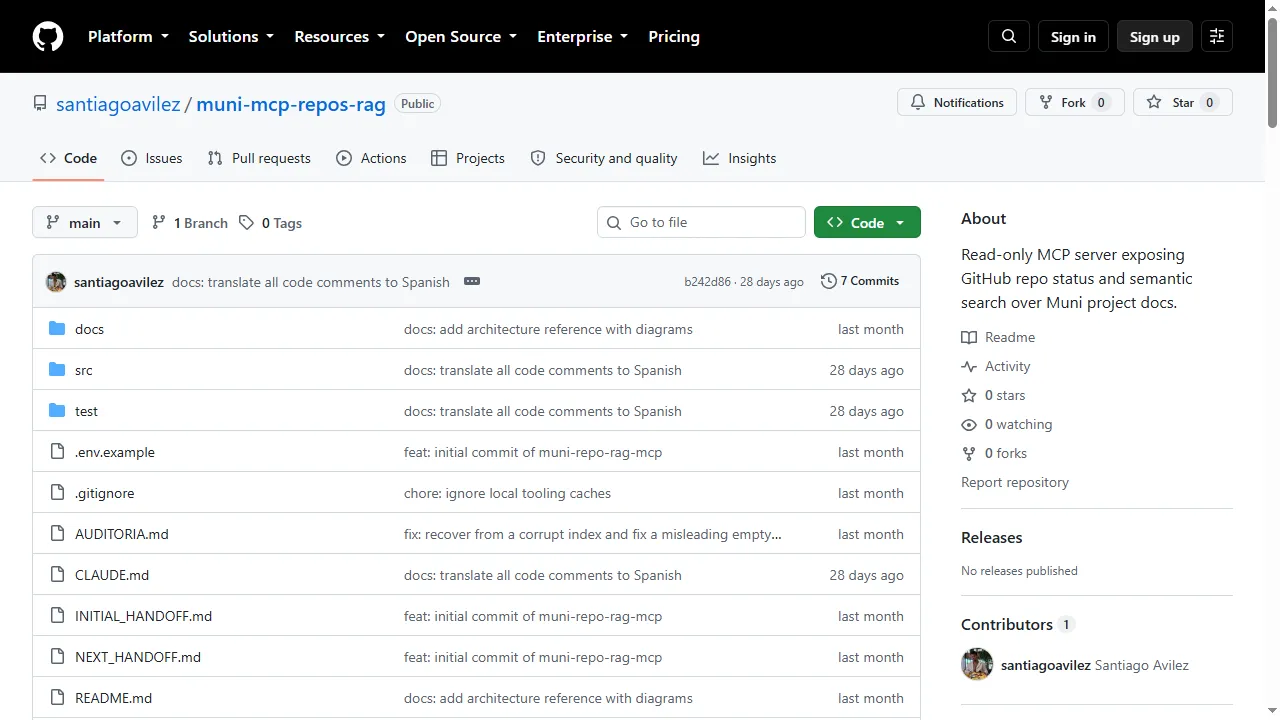Screen dimensions: 1280x720
Task: Open the docs folder
Action: point(89,329)
